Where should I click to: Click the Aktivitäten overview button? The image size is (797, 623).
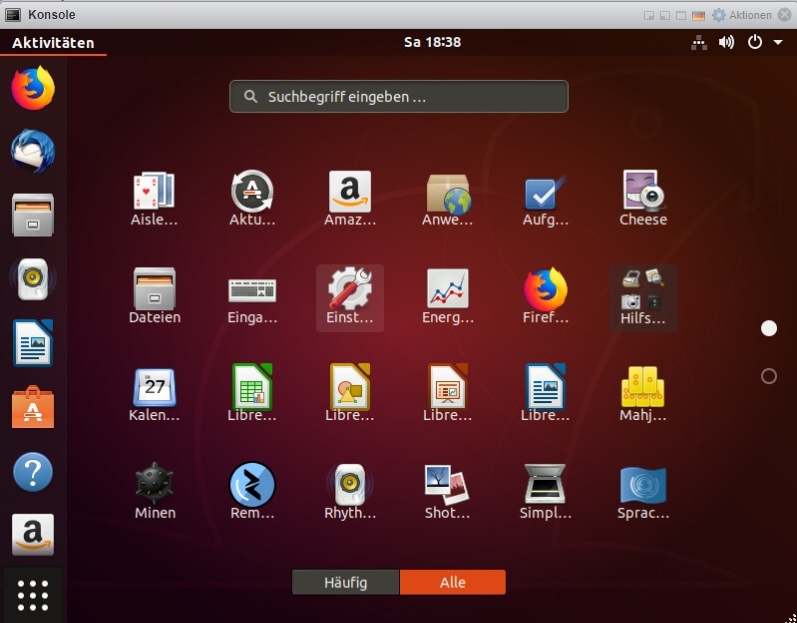(x=53, y=43)
